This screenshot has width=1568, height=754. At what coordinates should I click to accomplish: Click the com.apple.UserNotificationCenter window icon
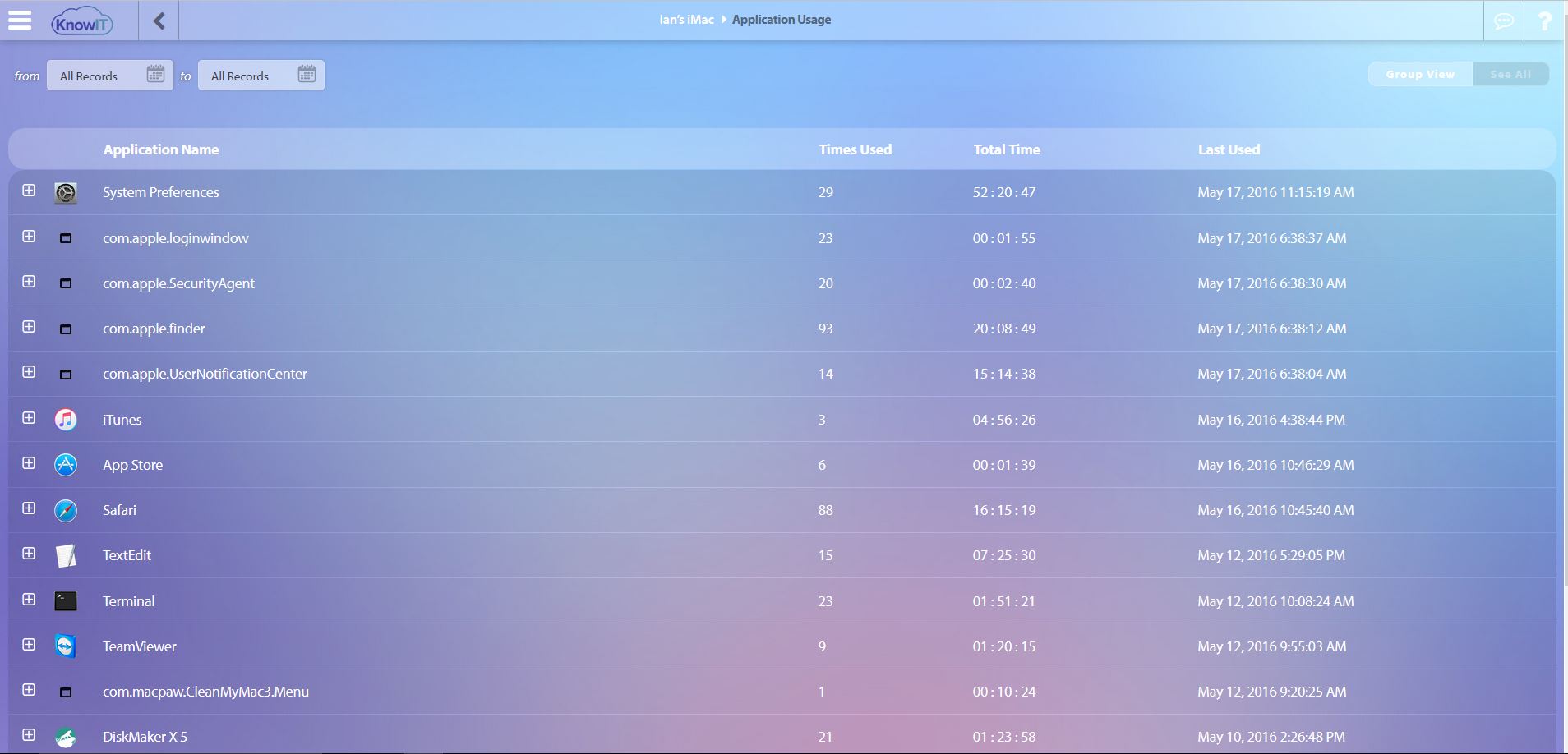coord(66,374)
